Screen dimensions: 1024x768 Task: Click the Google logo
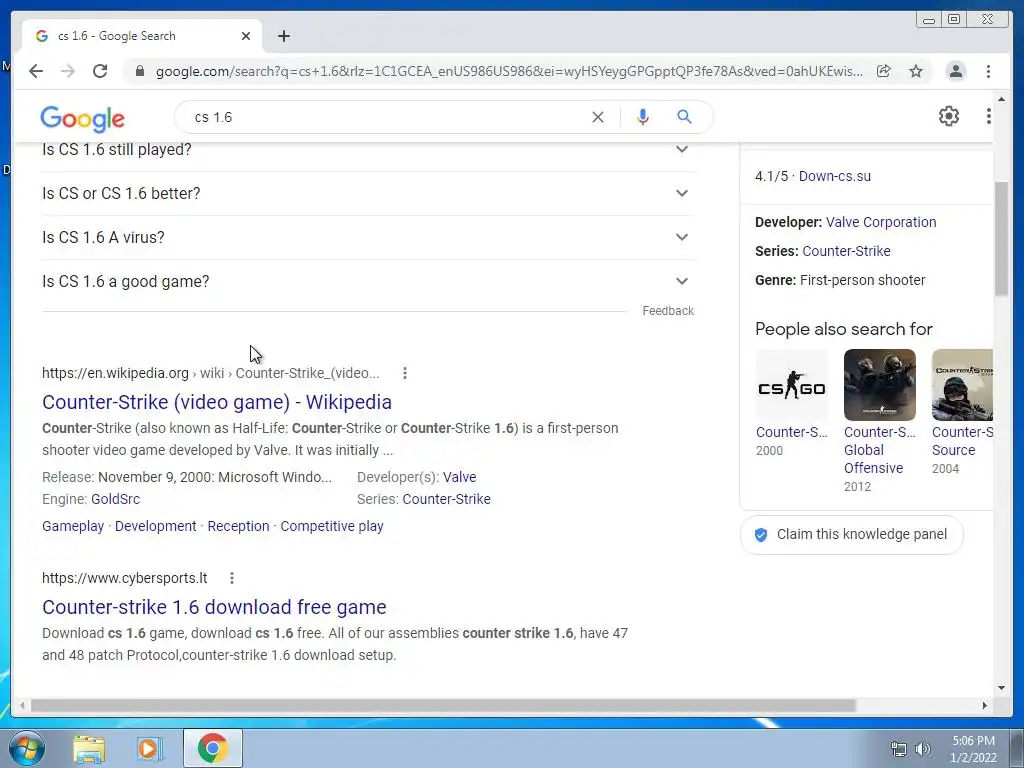[82, 118]
